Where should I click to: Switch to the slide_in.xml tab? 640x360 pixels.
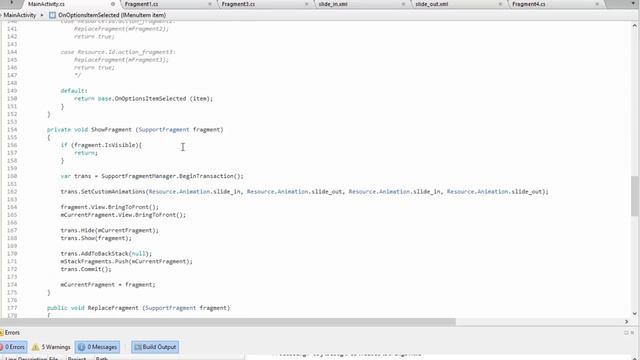tap(333, 4)
